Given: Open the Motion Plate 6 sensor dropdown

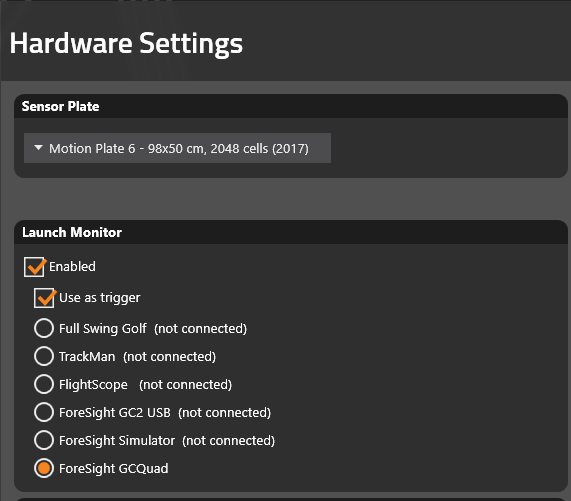Looking at the screenshot, I should click(177, 148).
